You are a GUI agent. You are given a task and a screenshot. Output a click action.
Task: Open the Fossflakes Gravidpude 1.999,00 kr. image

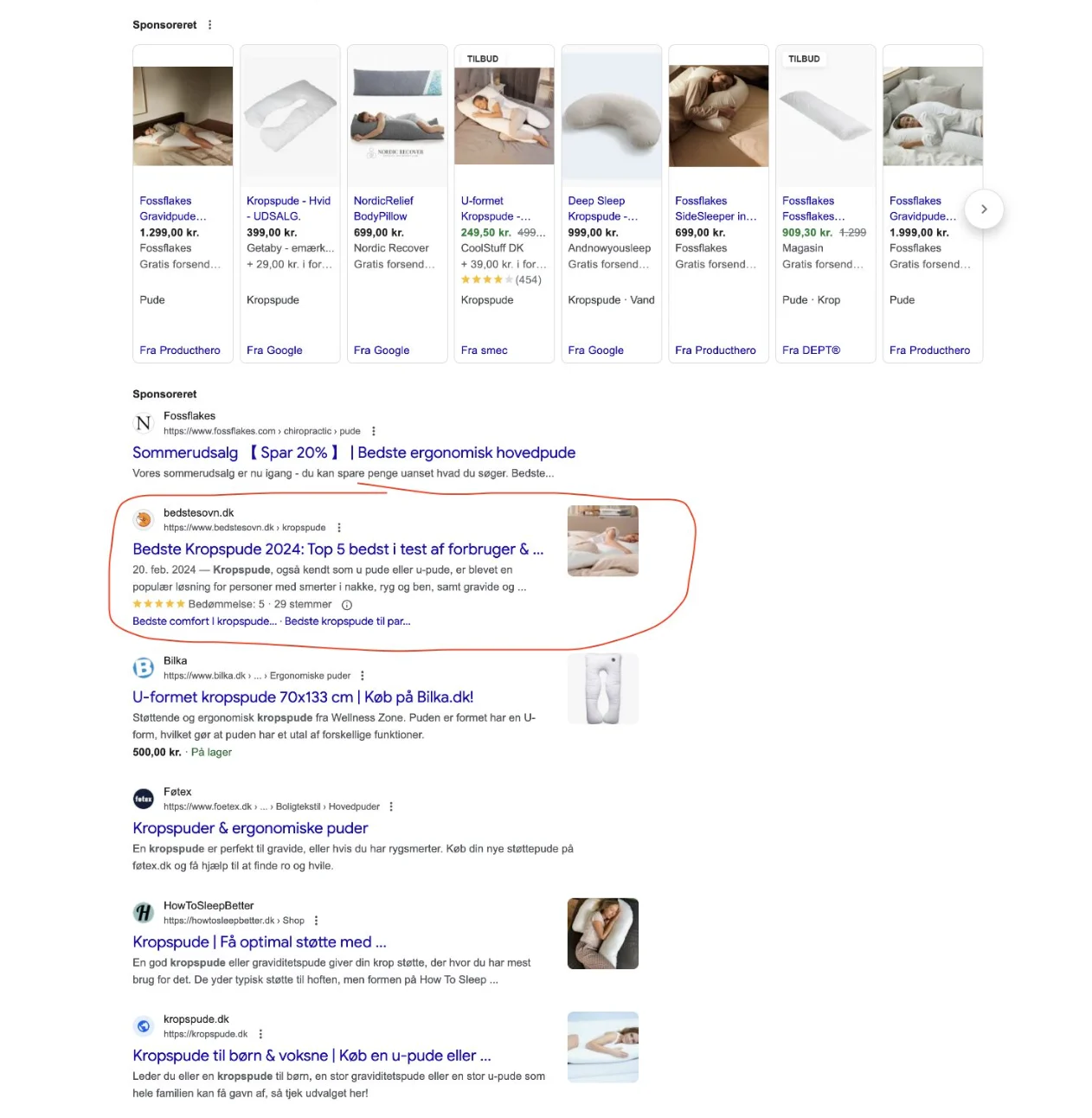[x=933, y=116]
